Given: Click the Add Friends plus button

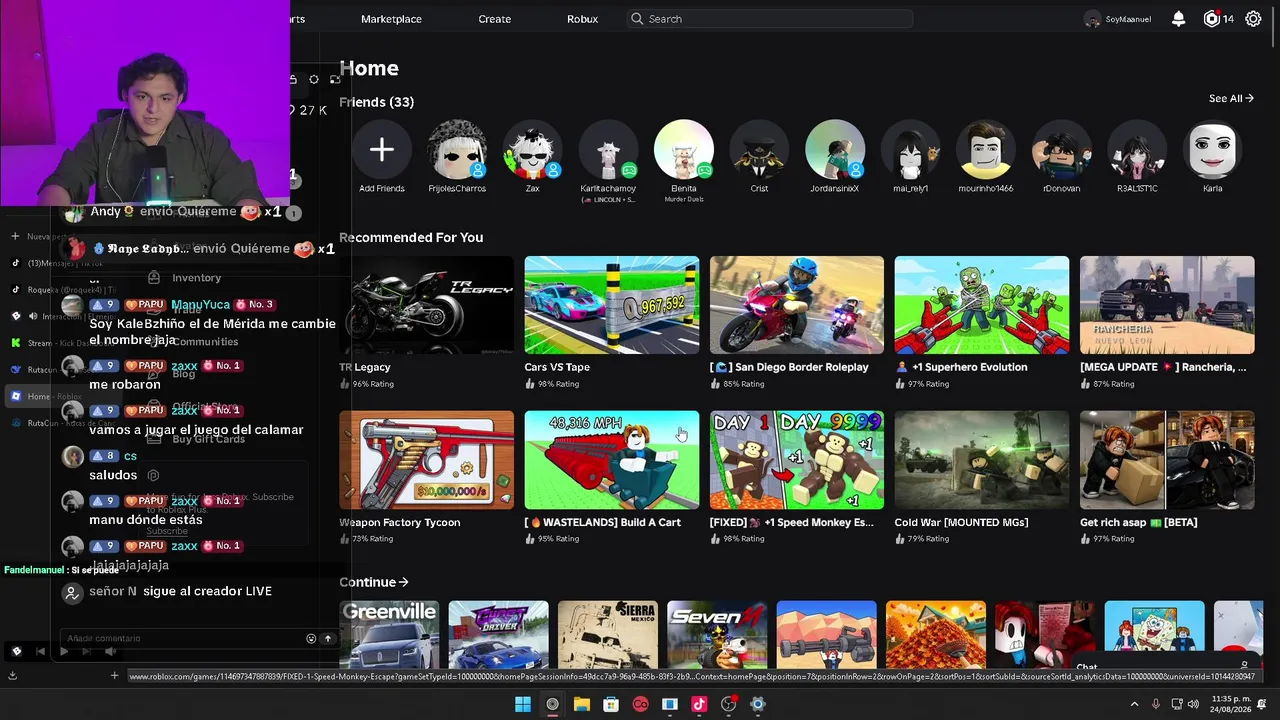Looking at the screenshot, I should coord(381,150).
